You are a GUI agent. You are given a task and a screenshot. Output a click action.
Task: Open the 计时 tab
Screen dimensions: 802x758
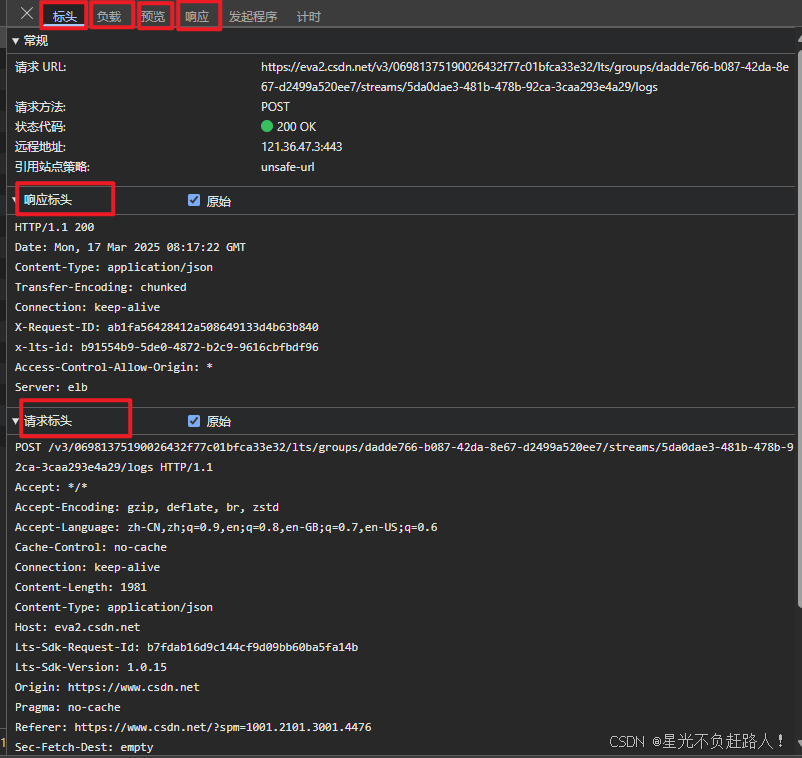pyautogui.click(x=308, y=17)
